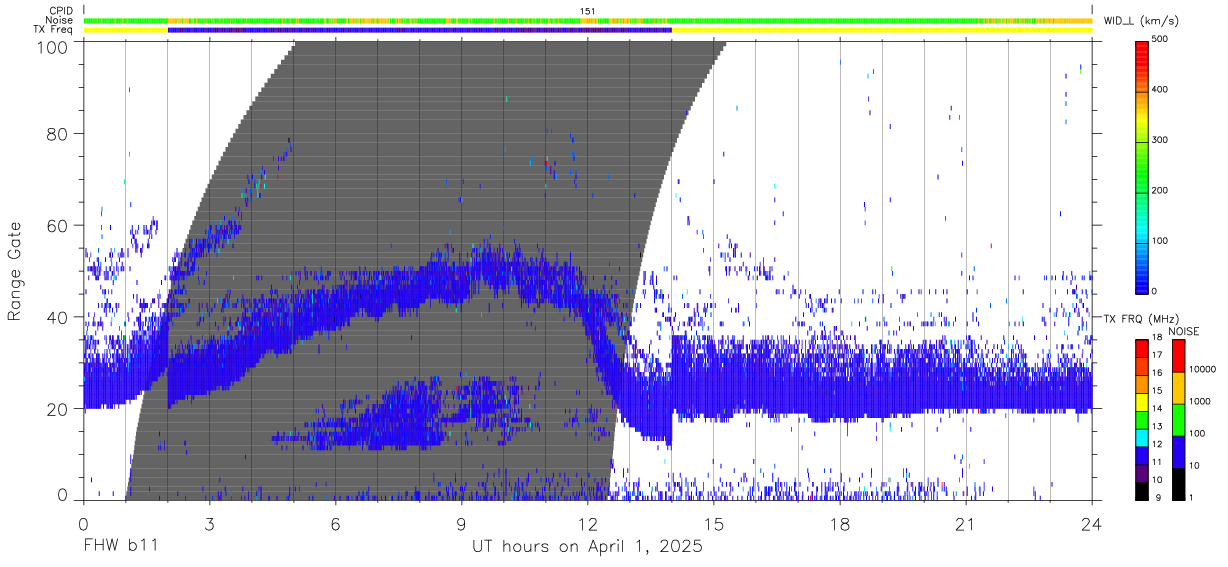Click the noise color legend bar
This screenshot has height=567, width=1228.
[1178, 418]
